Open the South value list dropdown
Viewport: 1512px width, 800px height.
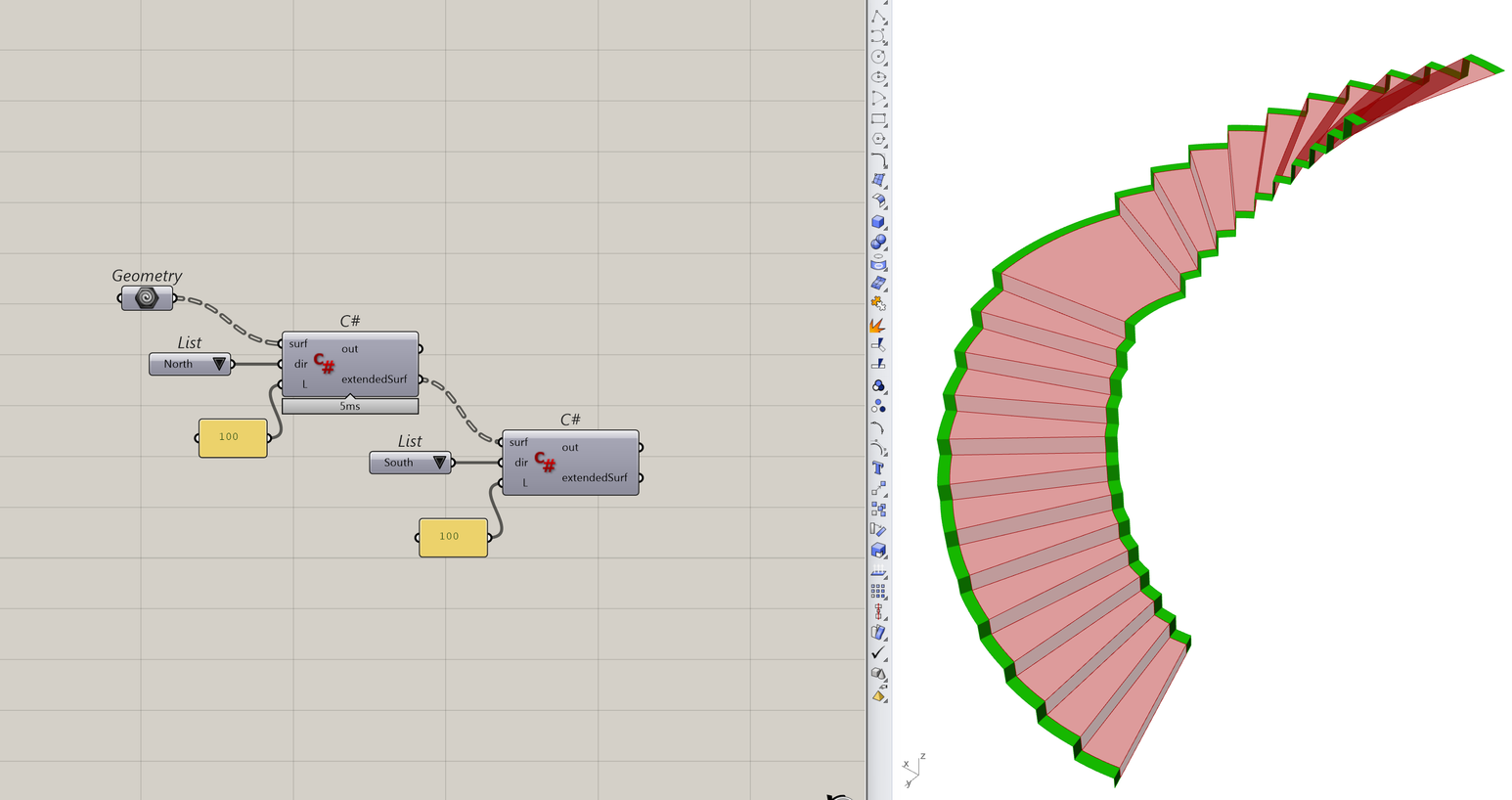[x=440, y=463]
